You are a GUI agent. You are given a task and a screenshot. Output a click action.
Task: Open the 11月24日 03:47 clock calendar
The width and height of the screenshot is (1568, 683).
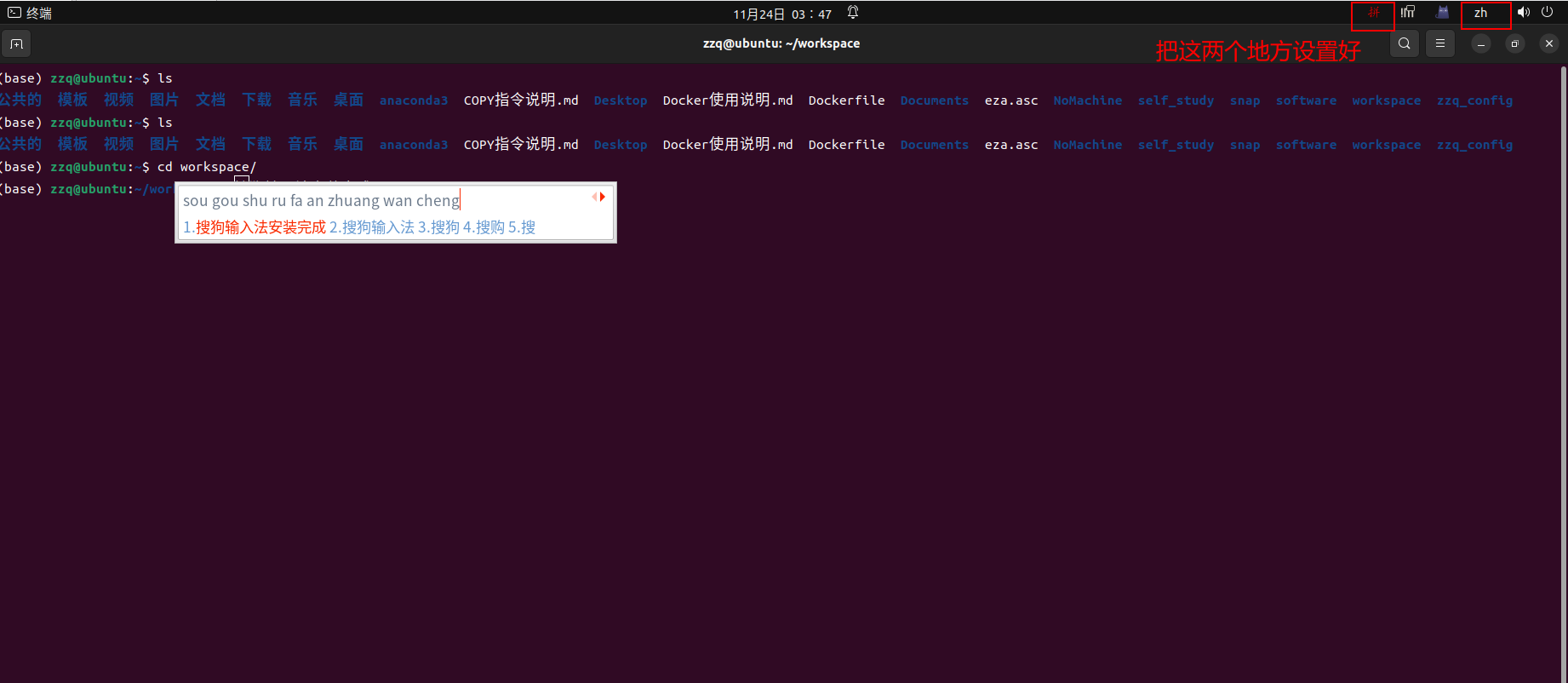click(782, 14)
